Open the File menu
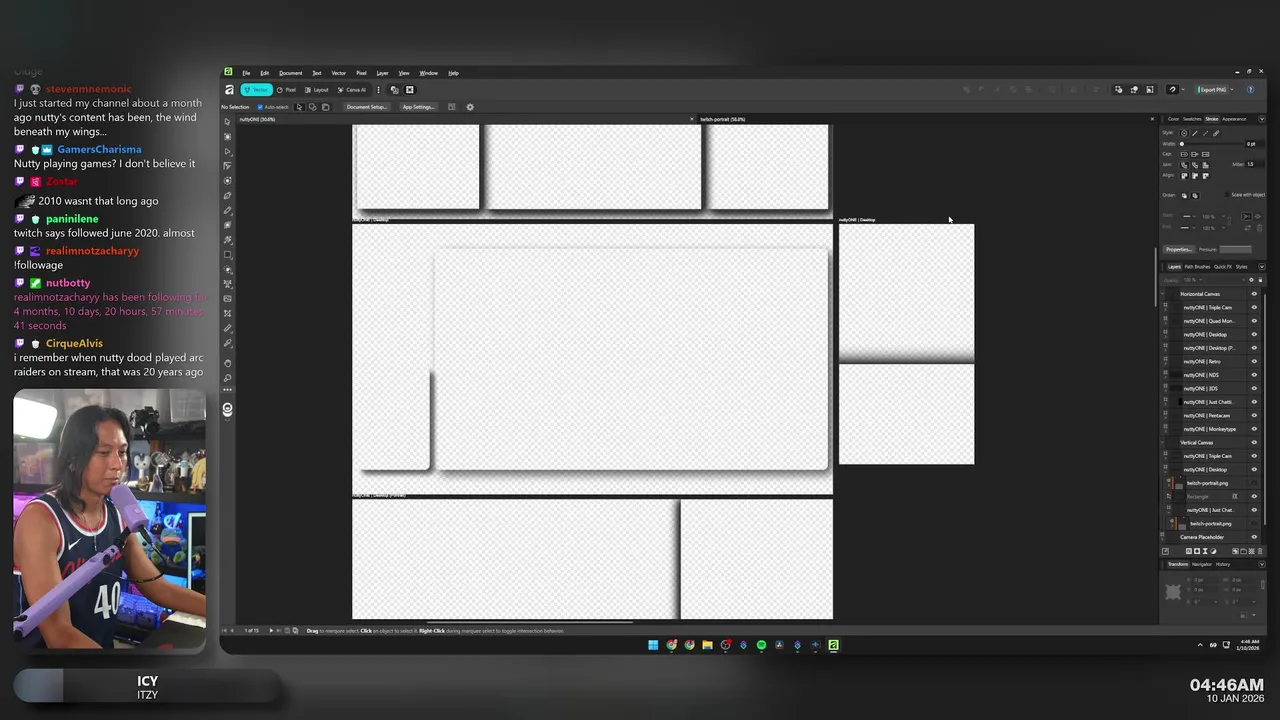 [246, 73]
